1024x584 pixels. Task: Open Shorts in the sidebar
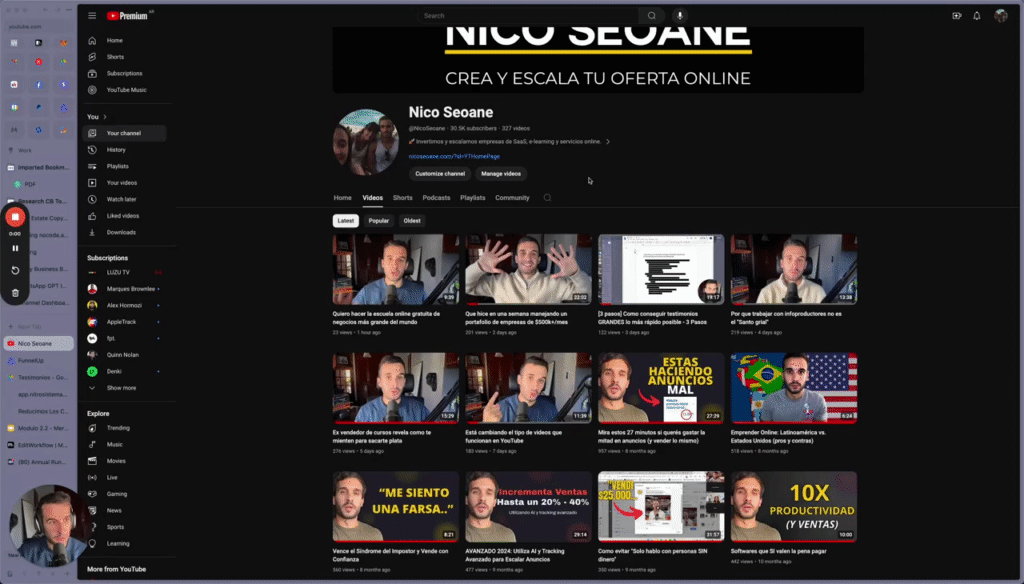tap(125, 57)
